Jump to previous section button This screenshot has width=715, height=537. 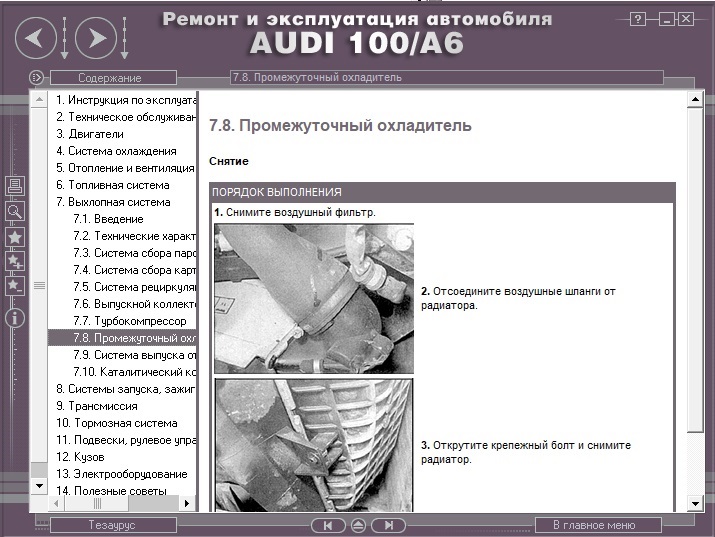pyautogui.click(x=328, y=526)
